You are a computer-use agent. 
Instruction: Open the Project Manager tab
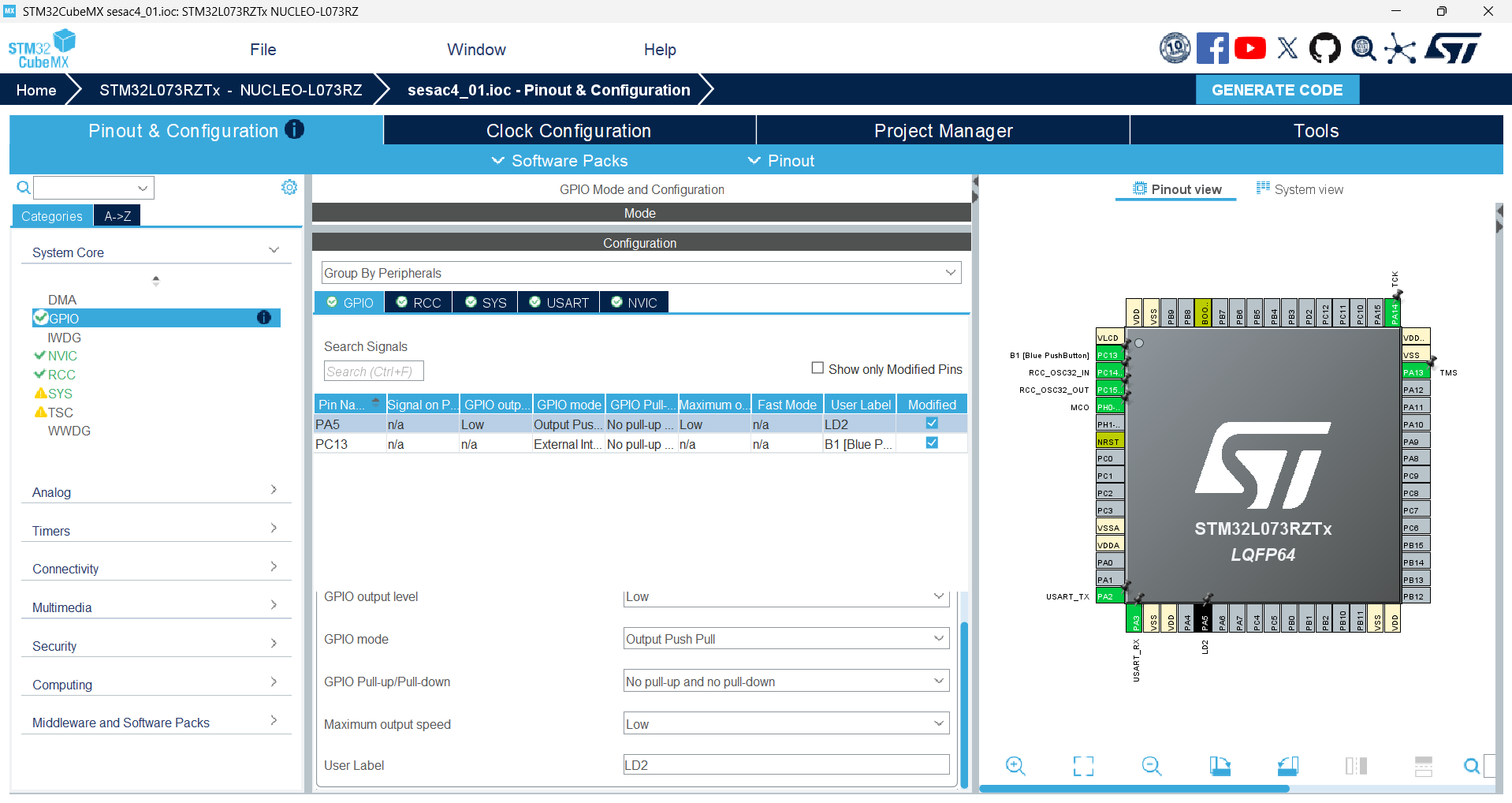point(943,130)
